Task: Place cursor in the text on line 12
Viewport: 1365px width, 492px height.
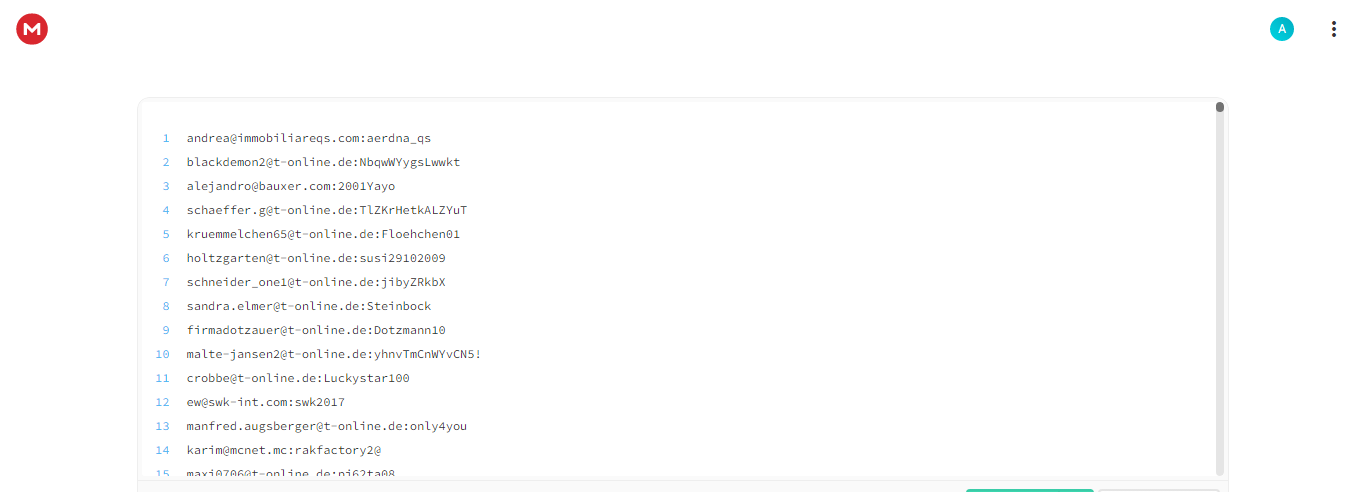Action: (x=266, y=402)
